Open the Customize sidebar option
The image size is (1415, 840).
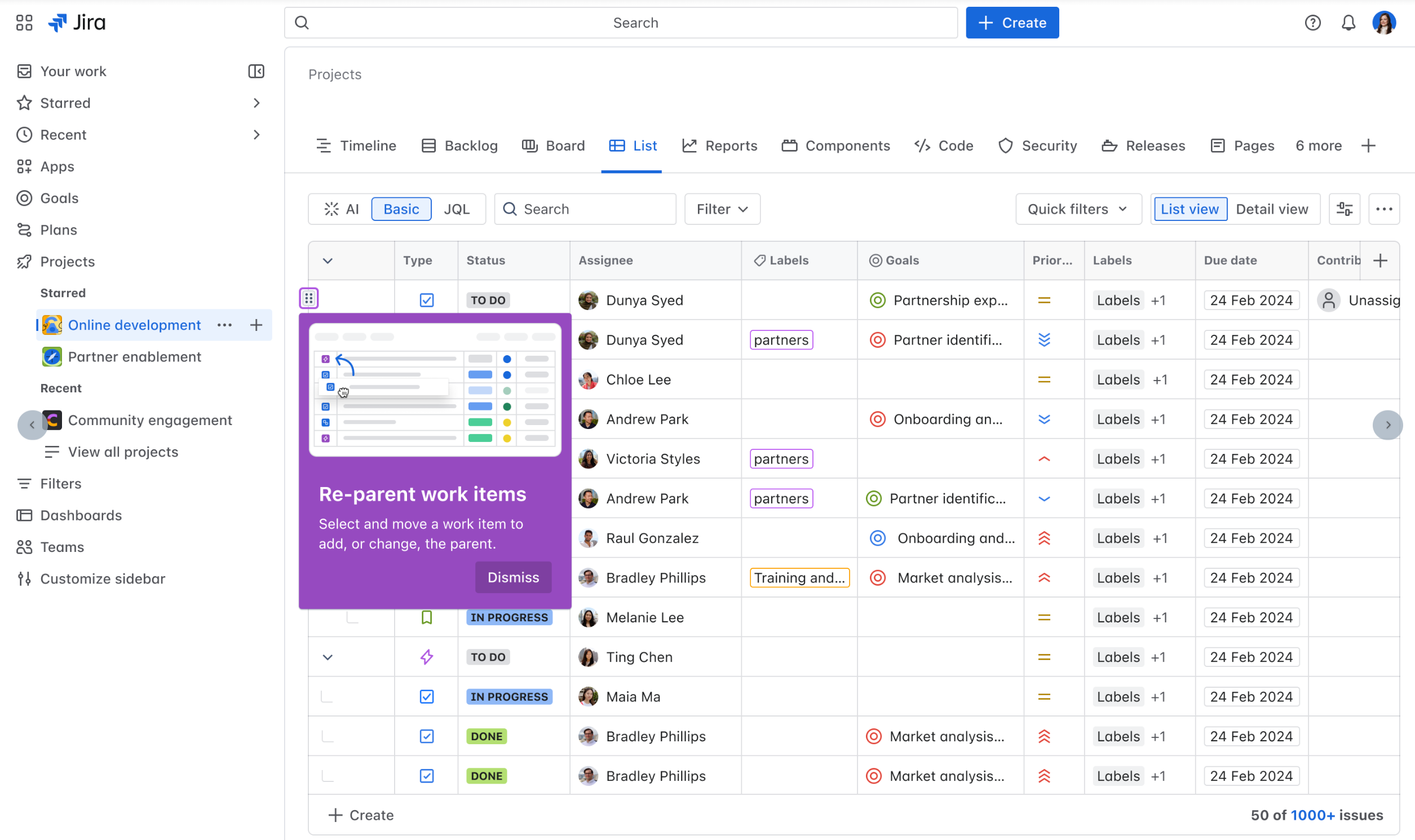tap(101, 578)
